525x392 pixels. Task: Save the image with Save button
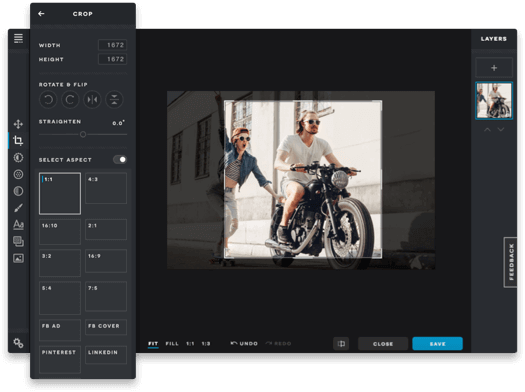[x=438, y=344]
